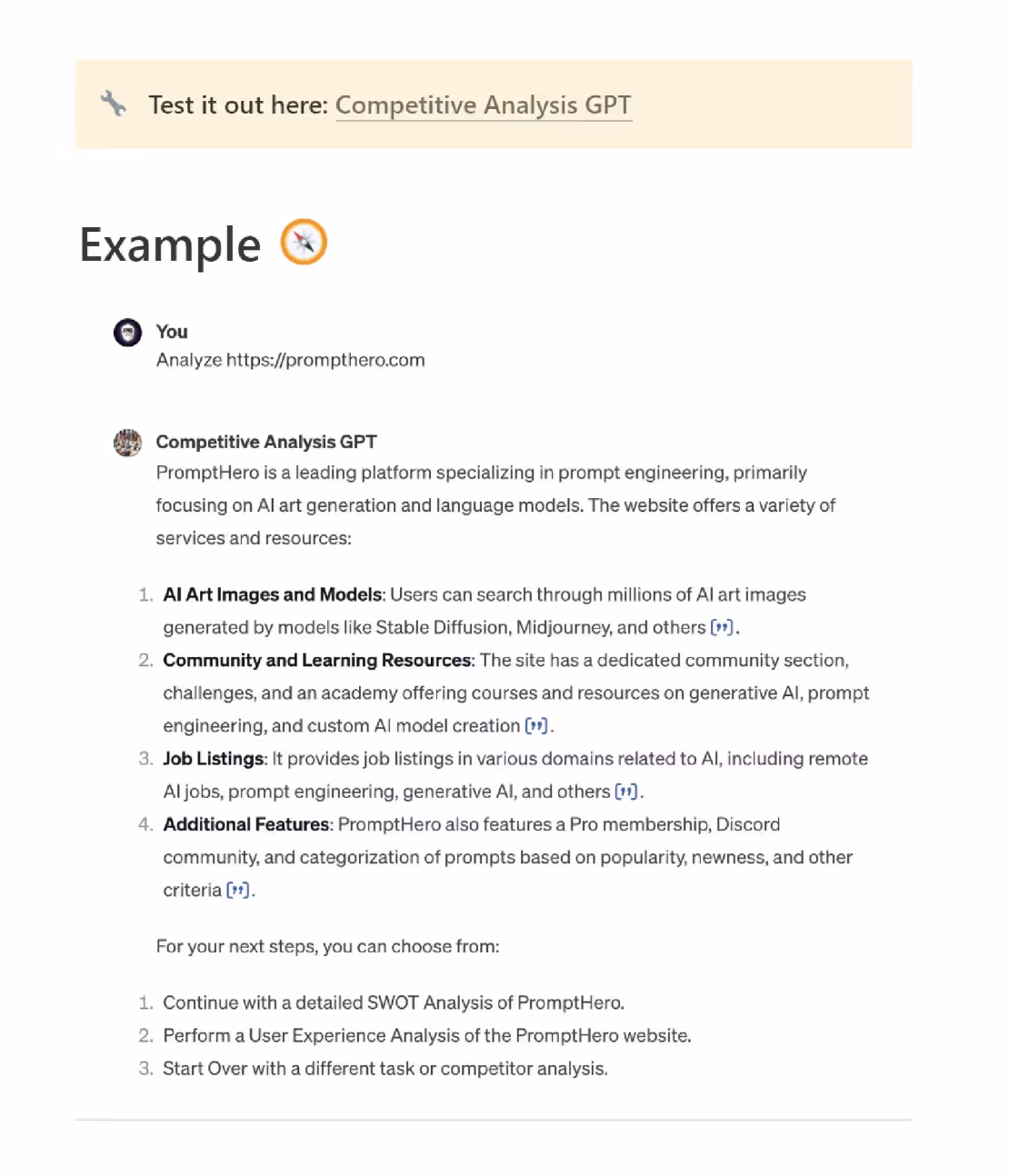Click the compass icon beside Example heading

pyautogui.click(x=304, y=242)
